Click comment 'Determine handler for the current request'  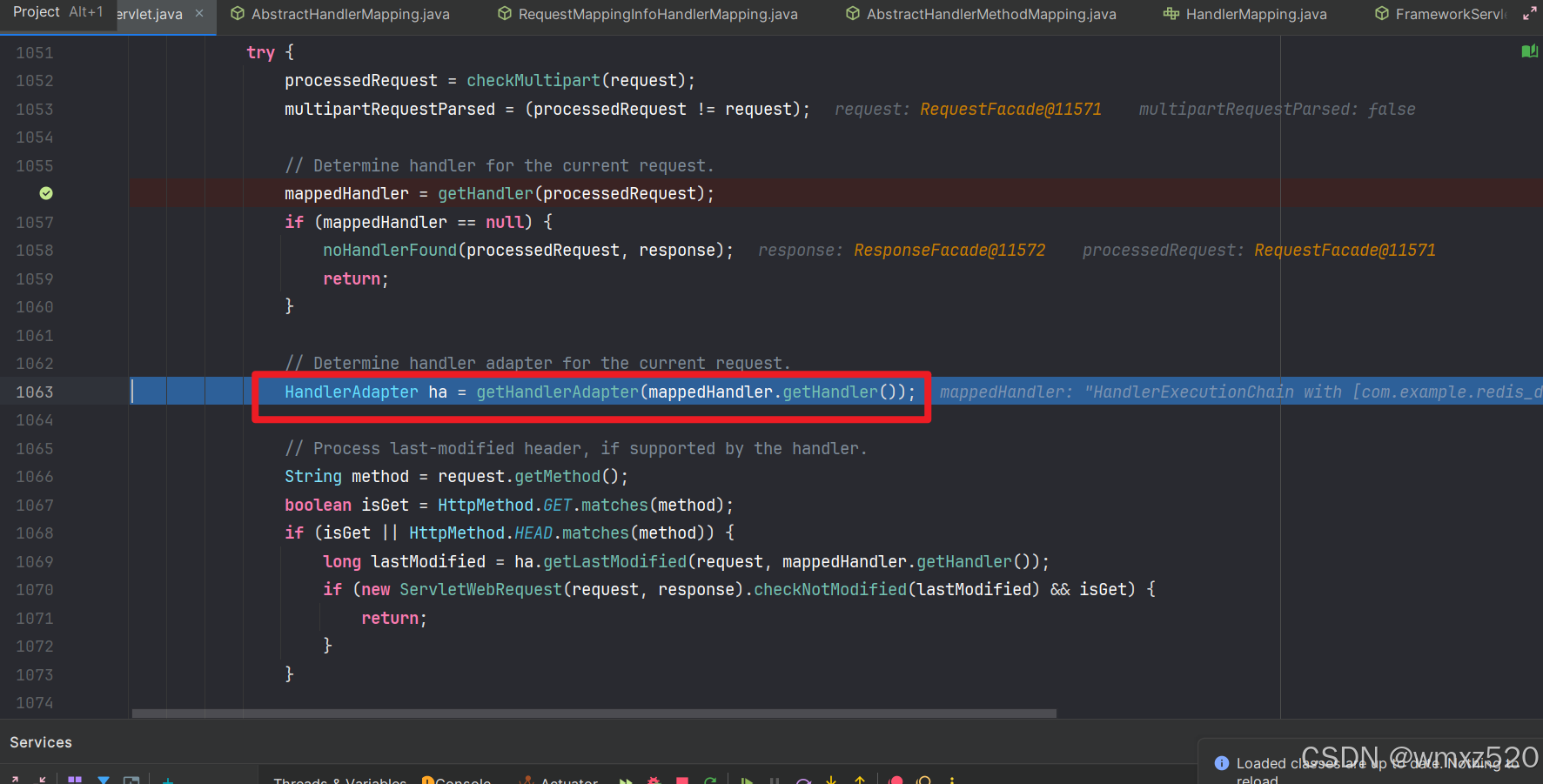tap(499, 165)
